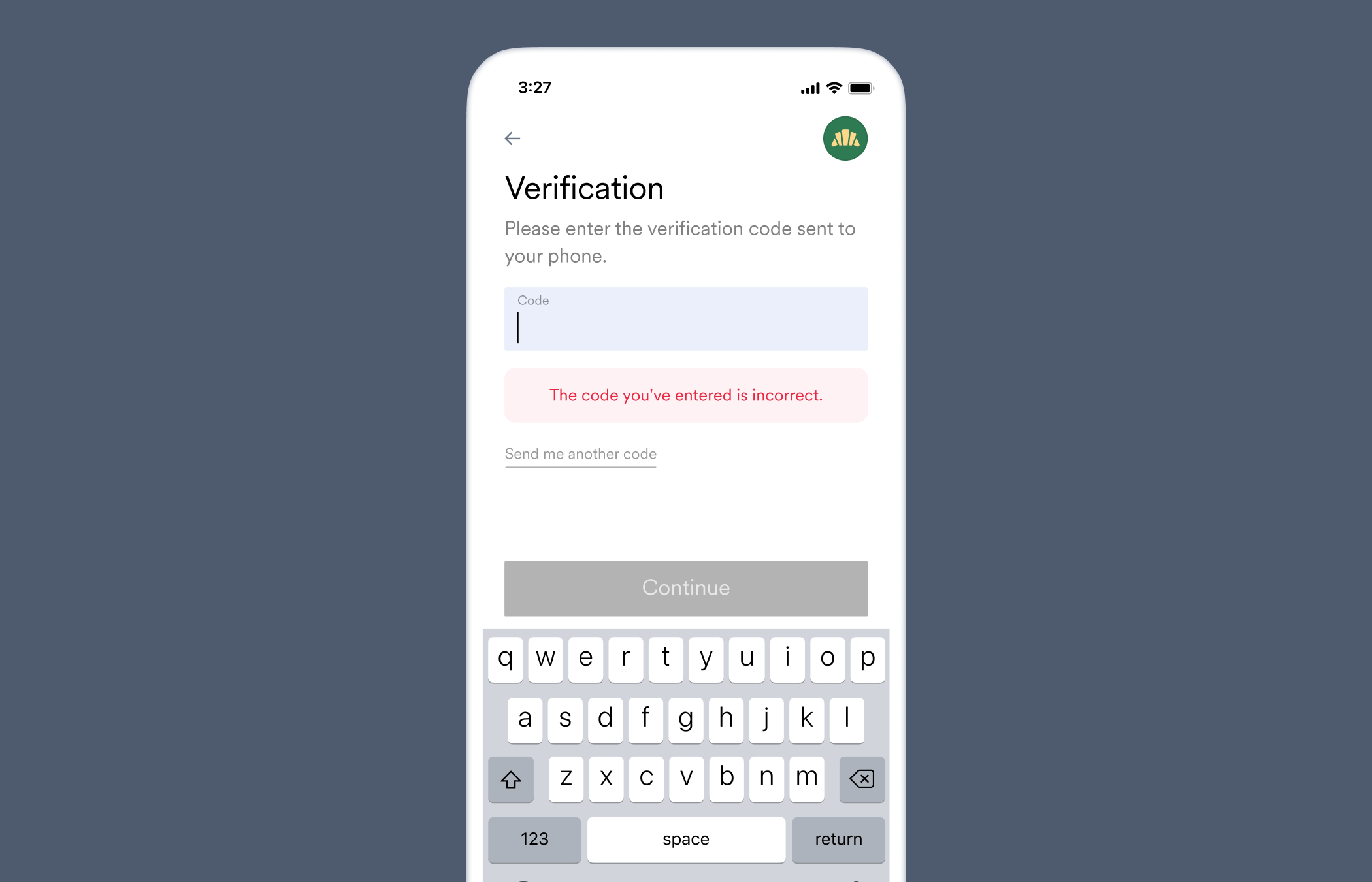Viewport: 1372px width, 882px height.
Task: Open Verification screen back navigation
Action: pyautogui.click(x=512, y=139)
